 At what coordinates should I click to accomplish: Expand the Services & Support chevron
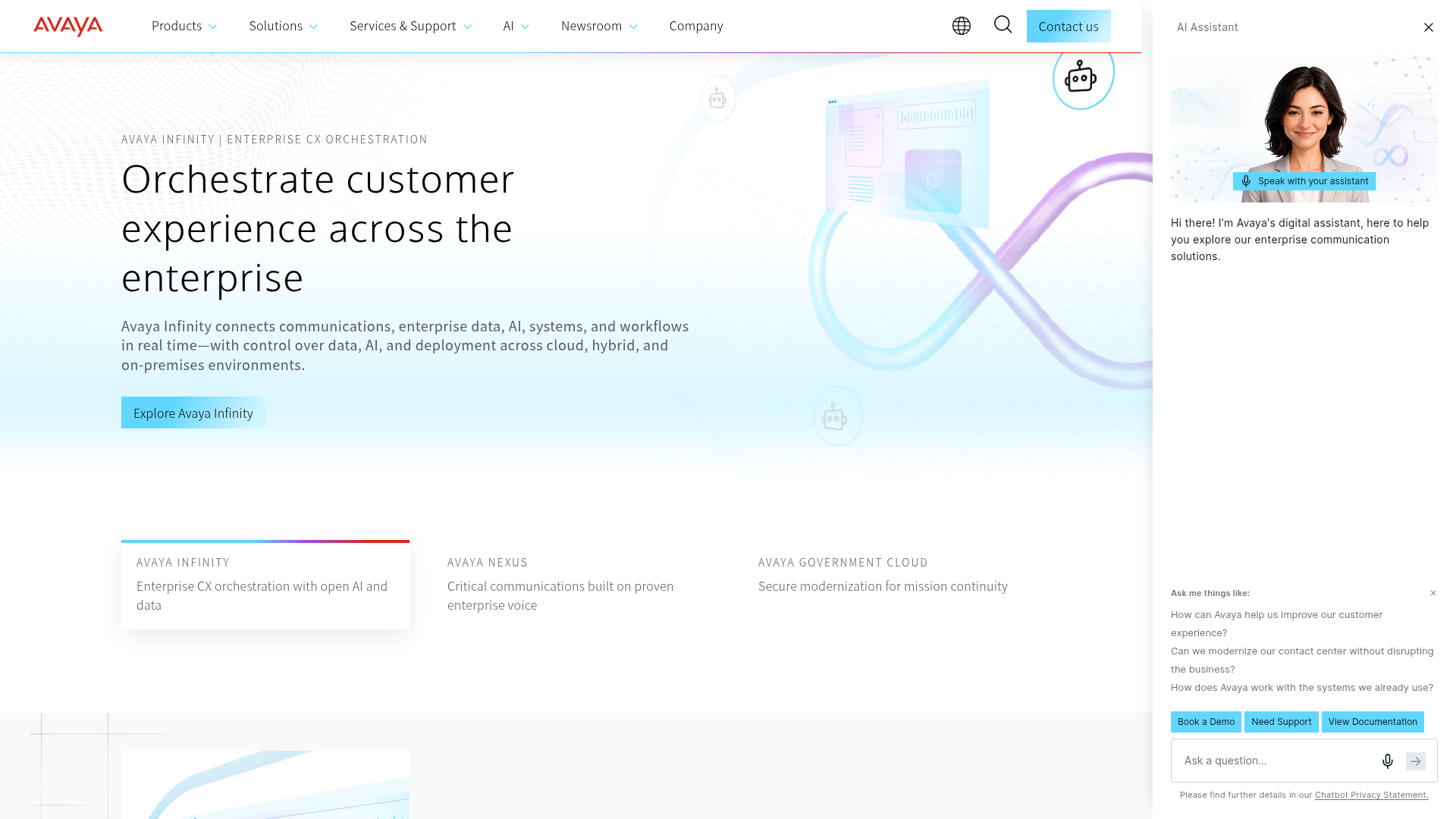point(467,27)
